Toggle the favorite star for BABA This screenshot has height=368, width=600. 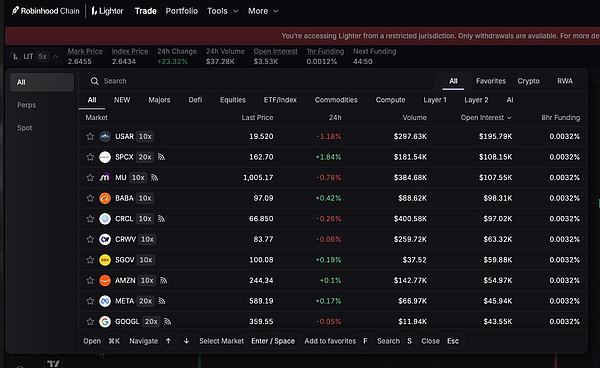pos(90,198)
